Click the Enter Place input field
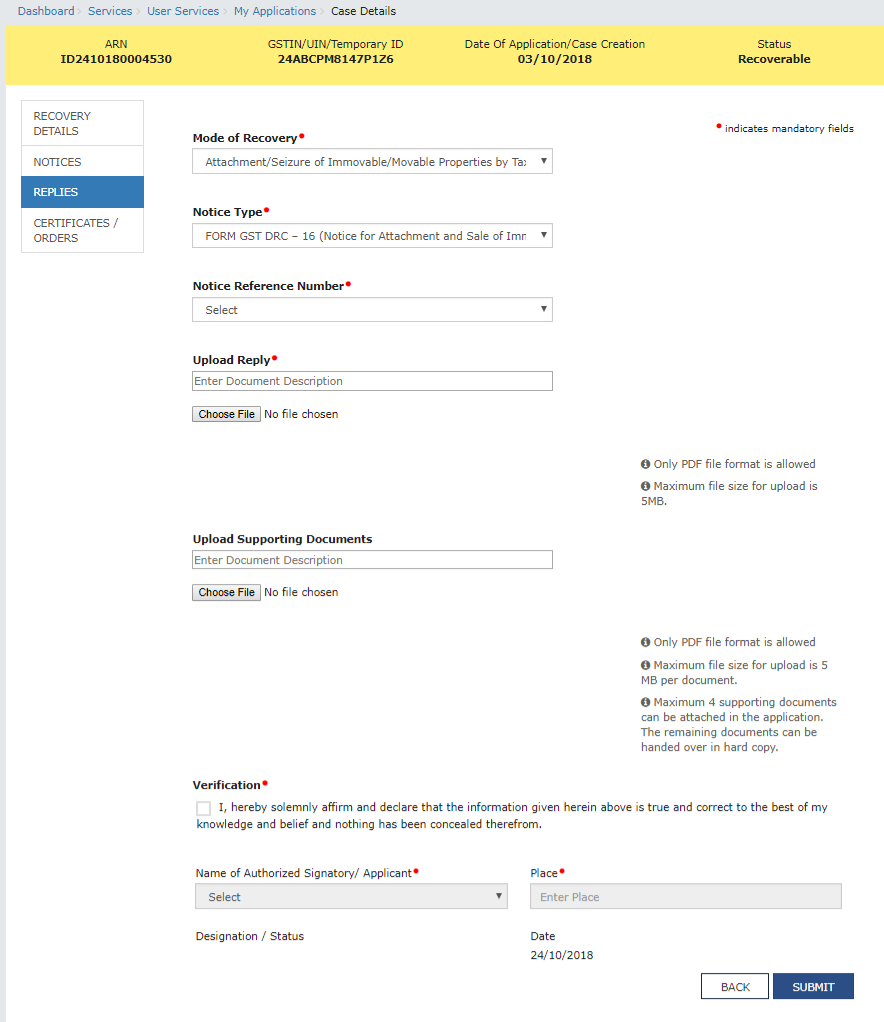 (x=685, y=896)
